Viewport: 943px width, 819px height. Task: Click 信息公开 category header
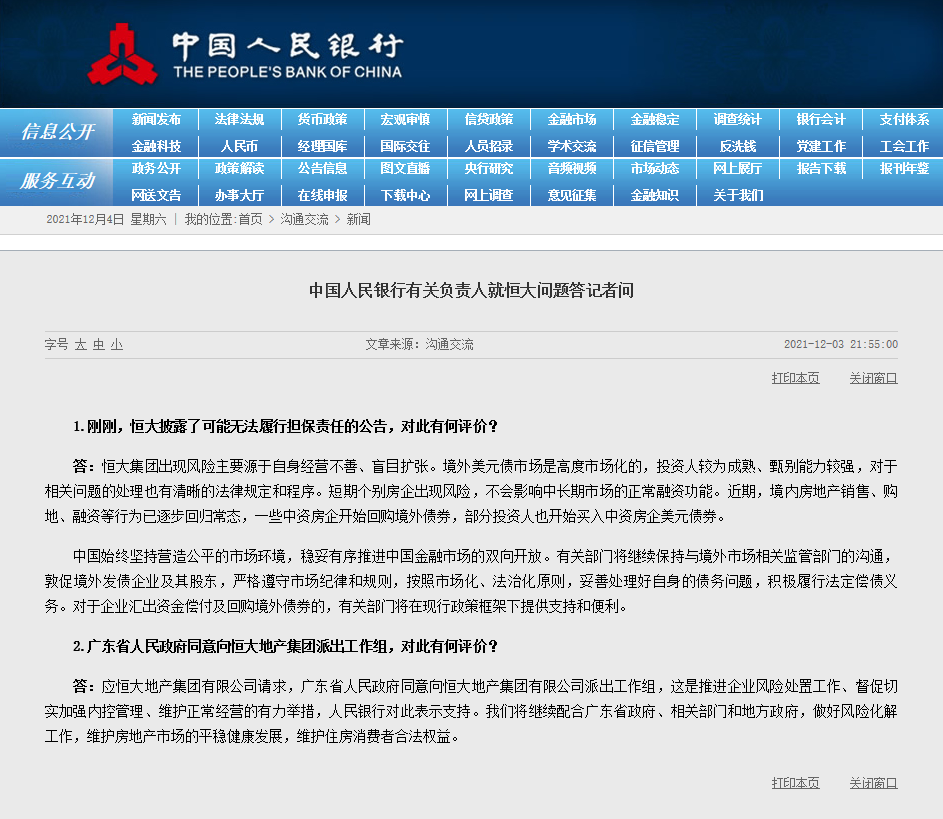pyautogui.click(x=58, y=132)
